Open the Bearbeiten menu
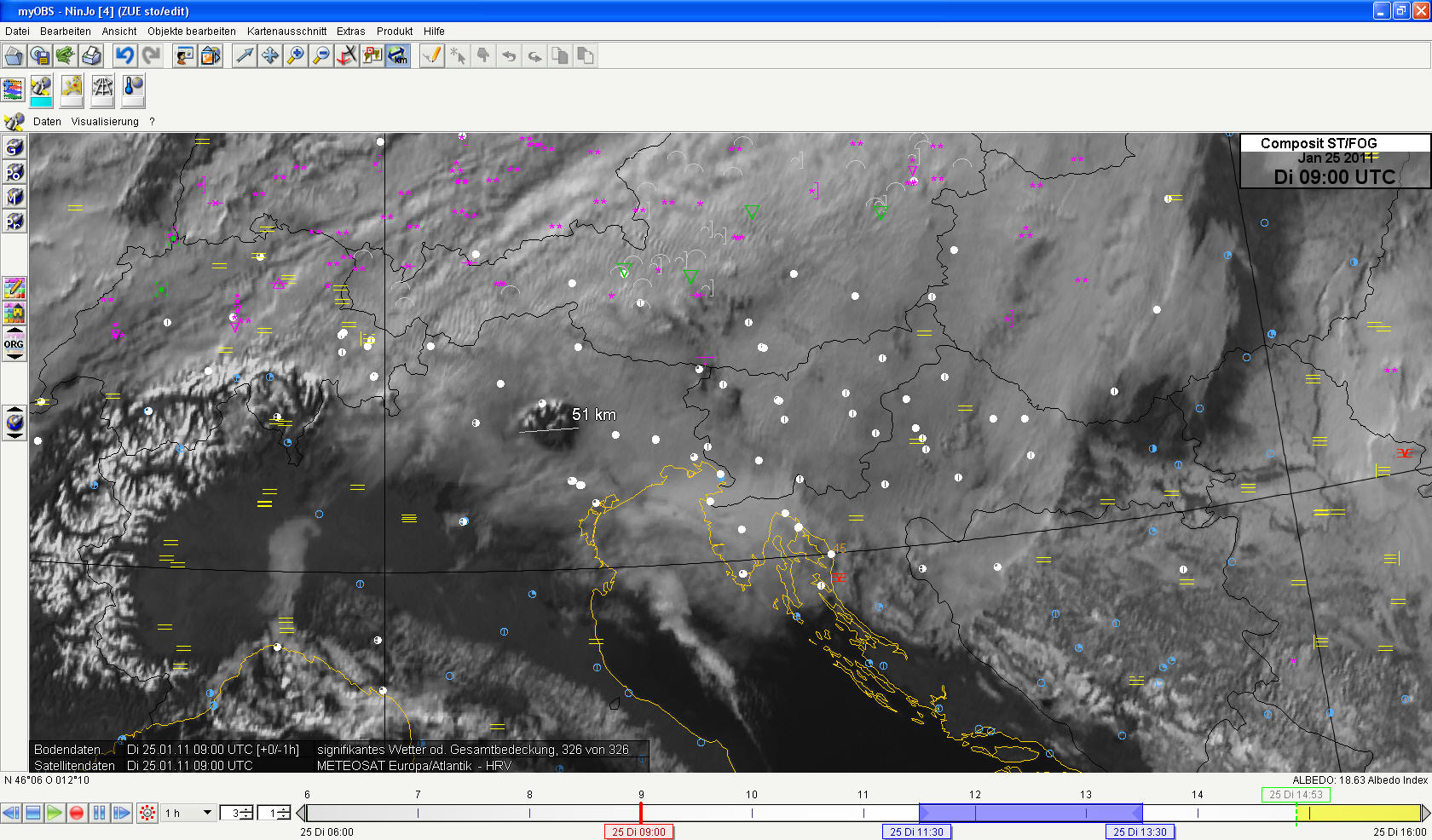Screen dimensions: 1432x840 pyautogui.click(x=66, y=32)
